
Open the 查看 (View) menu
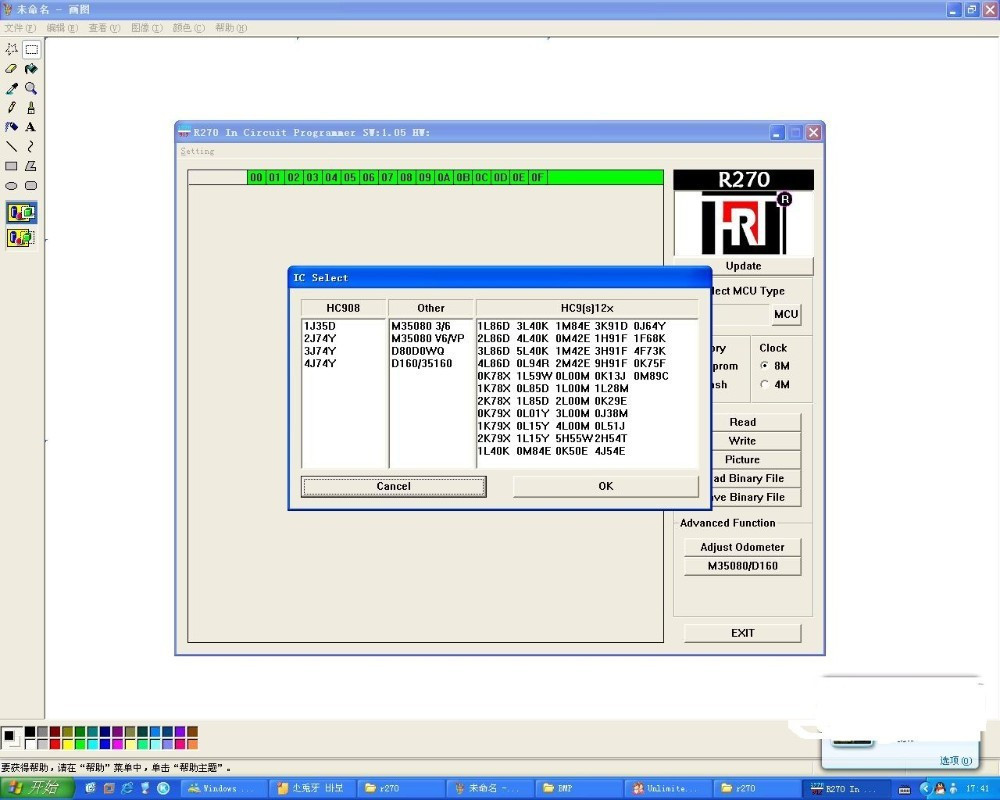click(x=104, y=27)
